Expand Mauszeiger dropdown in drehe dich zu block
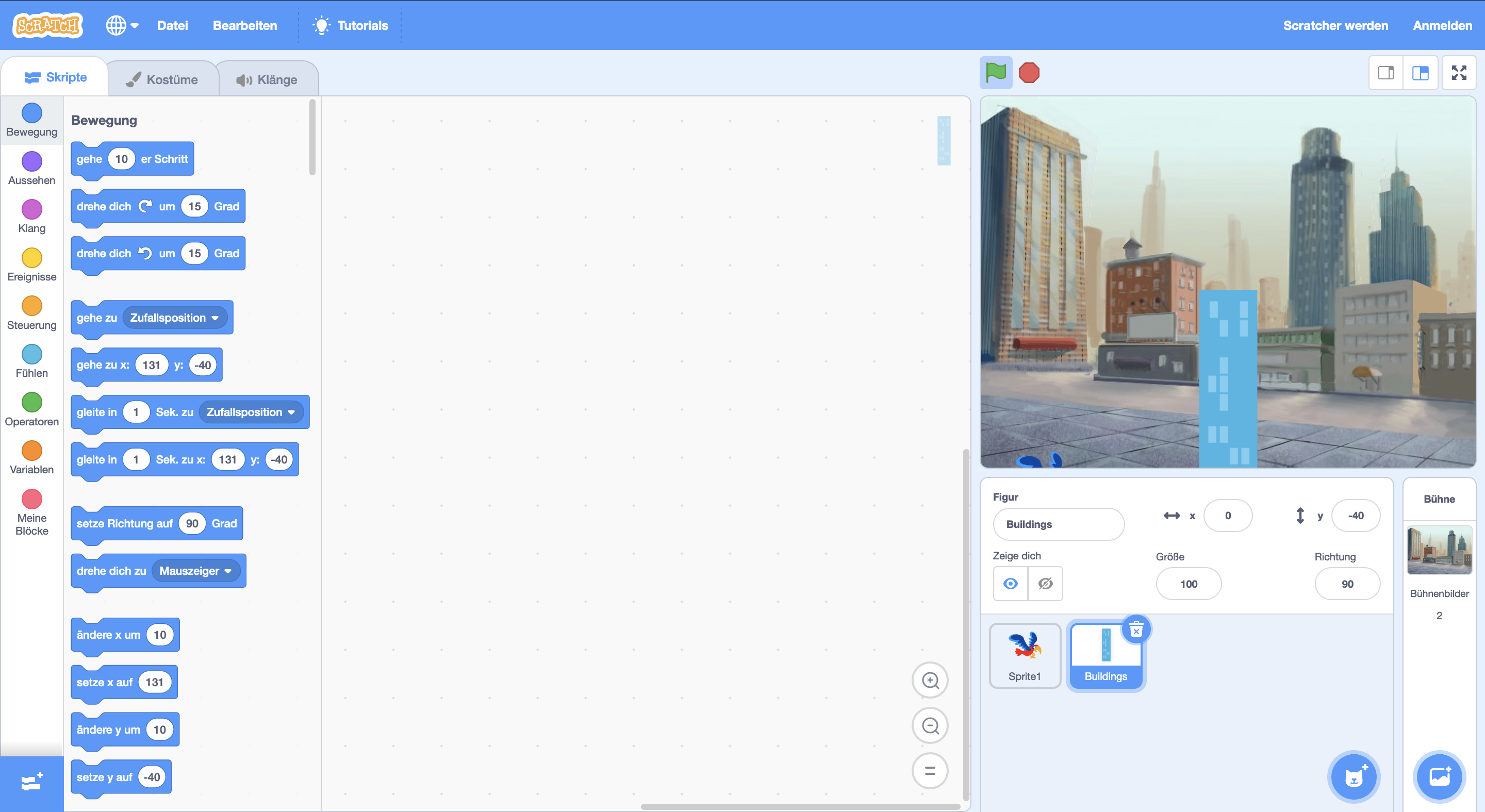The image size is (1485, 812). pos(228,571)
